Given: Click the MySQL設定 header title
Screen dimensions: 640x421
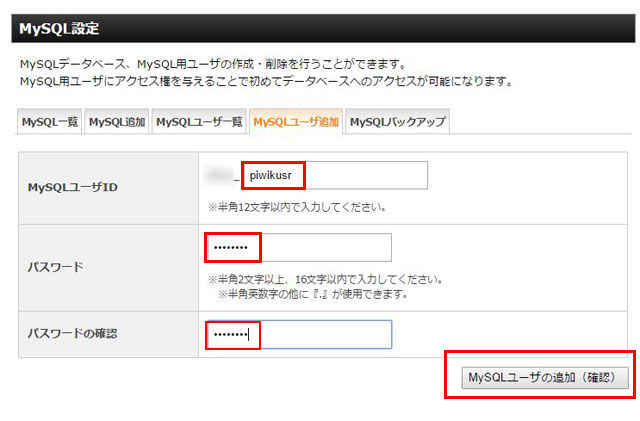Looking at the screenshot, I should click(x=59, y=28).
